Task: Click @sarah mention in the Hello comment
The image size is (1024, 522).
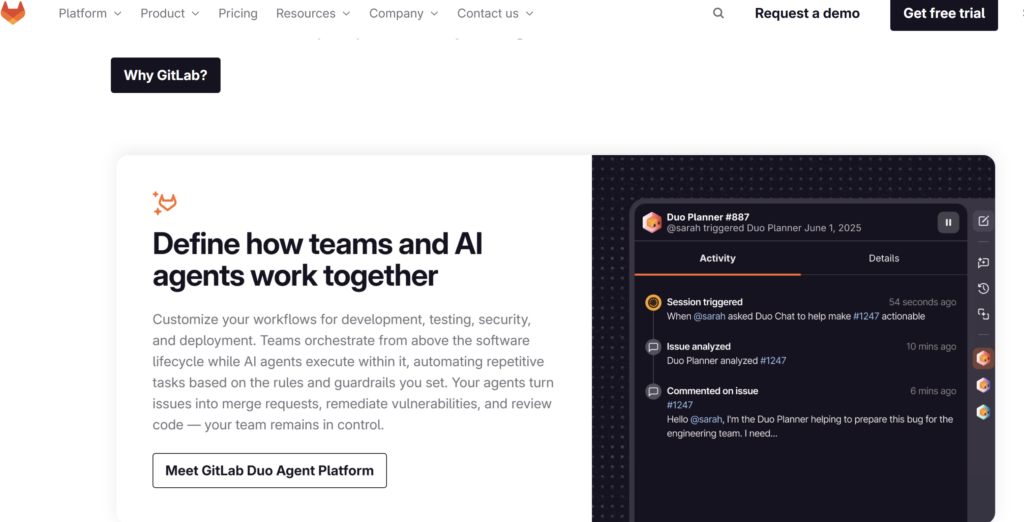Action: [706, 419]
